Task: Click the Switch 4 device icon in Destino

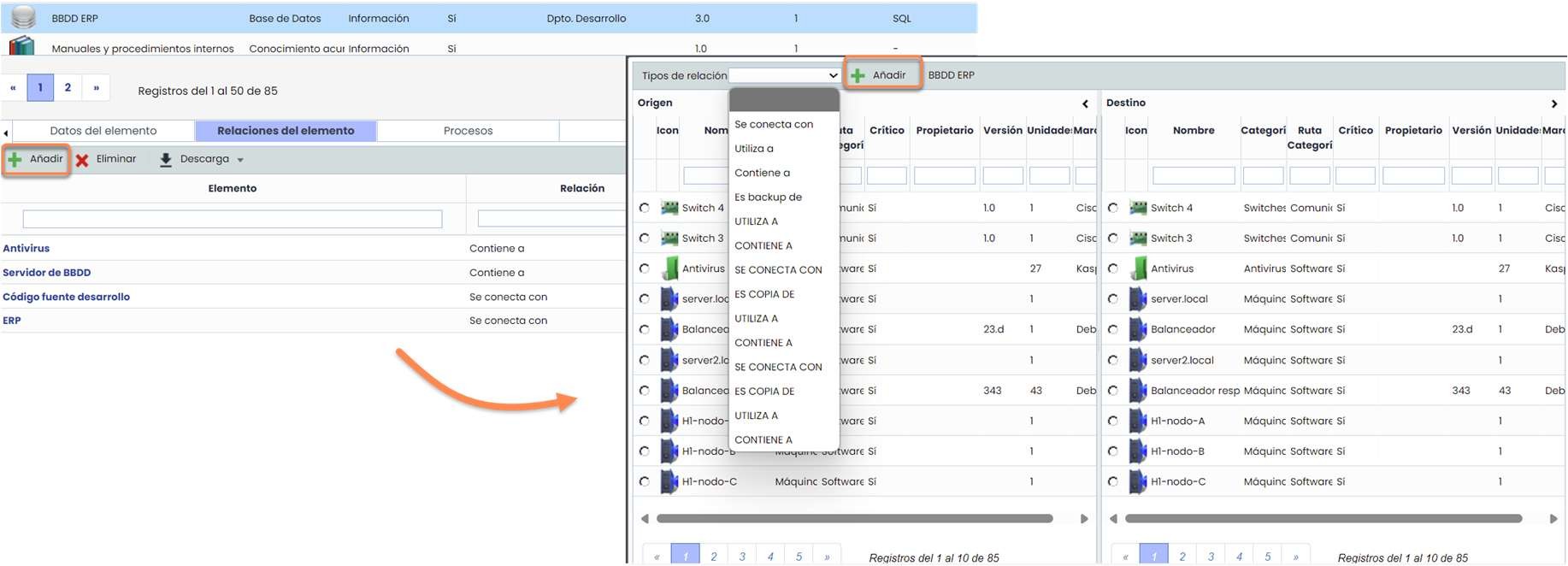Action: click(1138, 208)
